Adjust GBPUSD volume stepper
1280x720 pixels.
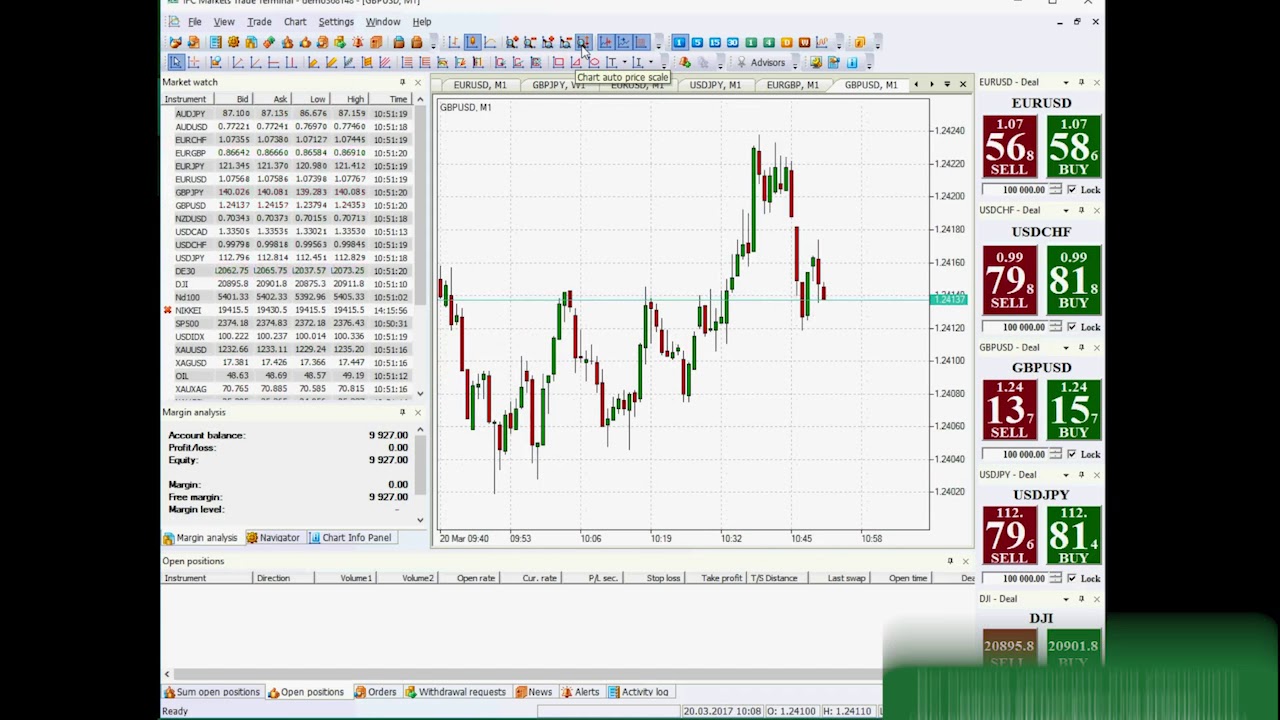[1055, 454]
